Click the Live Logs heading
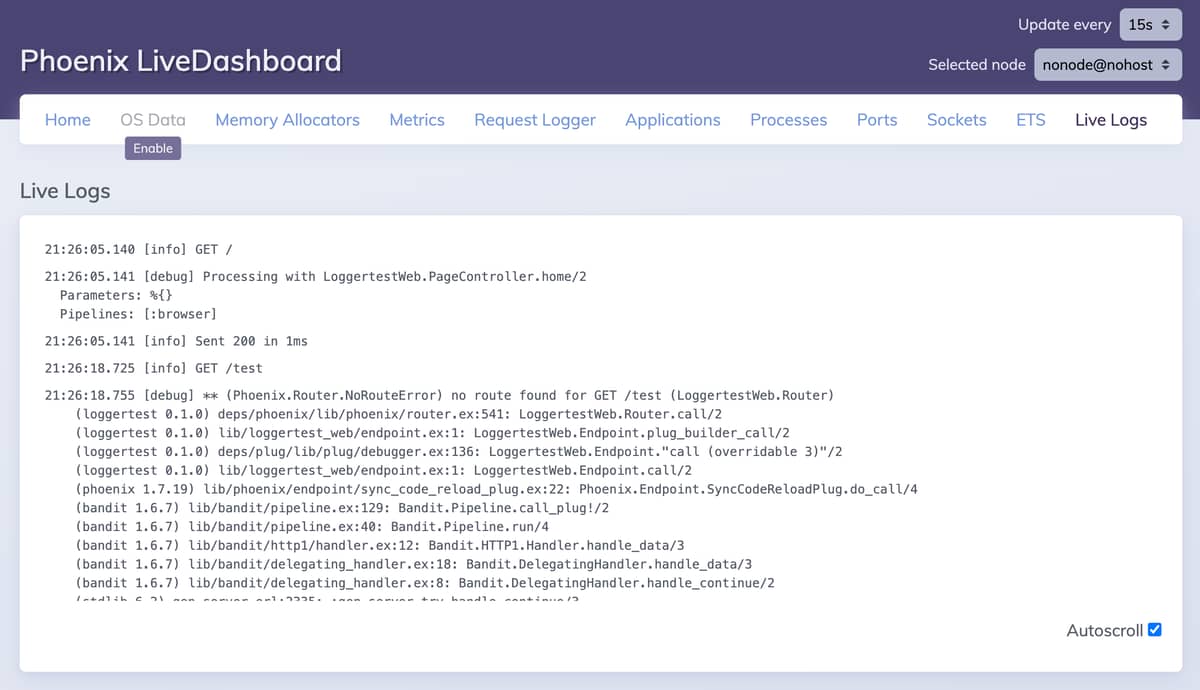Viewport: 1200px width, 690px height. [x=64, y=190]
